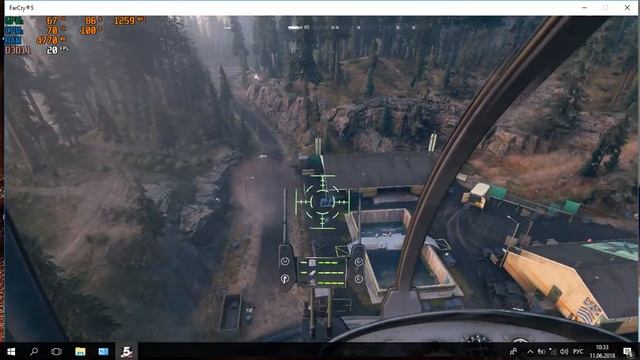Image resolution: width=640 pixels, height=360 pixels.
Task: Click the GPU overlay label
Action: (x=14, y=20)
